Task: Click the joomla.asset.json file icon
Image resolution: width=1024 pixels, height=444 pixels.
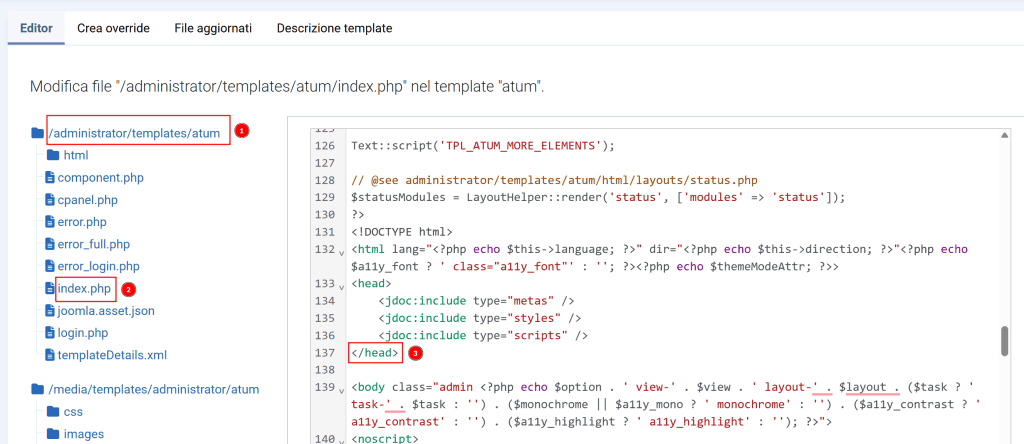Action: [50, 311]
